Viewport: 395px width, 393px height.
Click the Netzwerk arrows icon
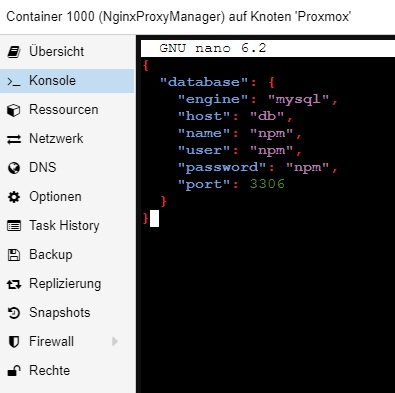point(14,139)
